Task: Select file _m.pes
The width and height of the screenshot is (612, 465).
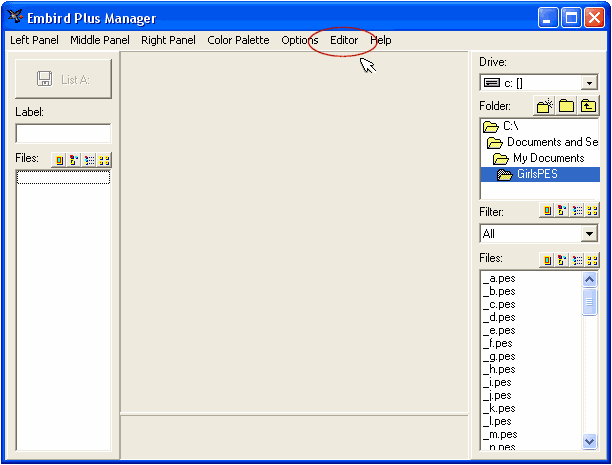Action: (500, 434)
